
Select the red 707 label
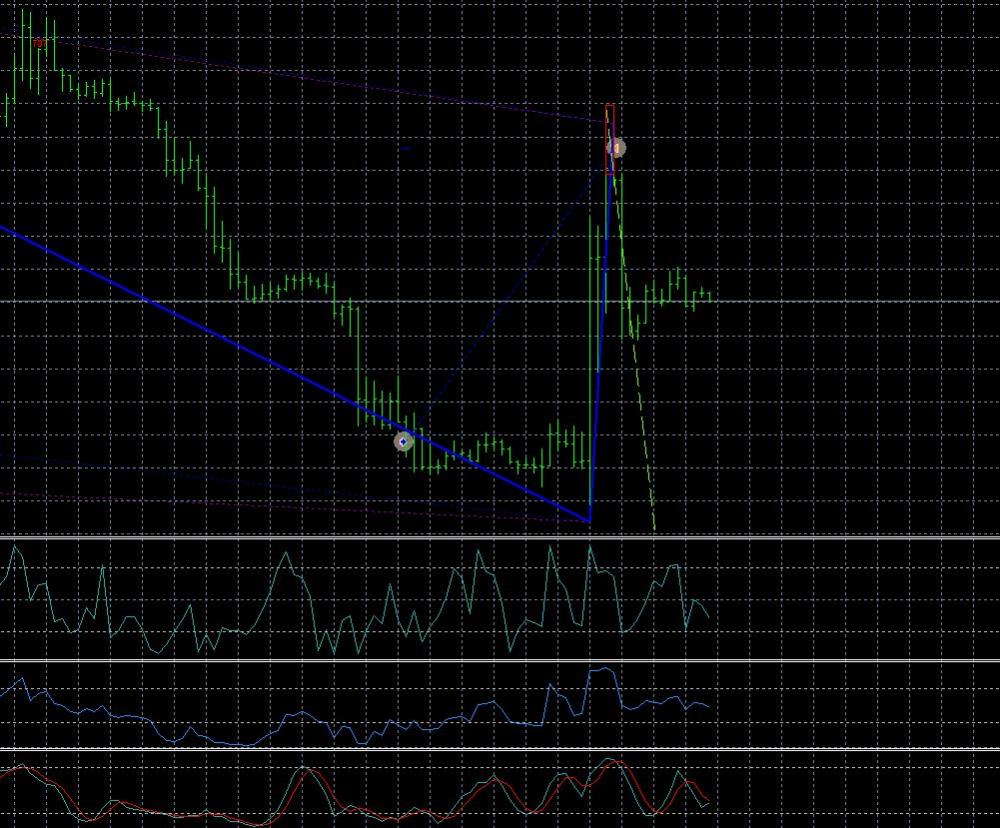coord(39,43)
